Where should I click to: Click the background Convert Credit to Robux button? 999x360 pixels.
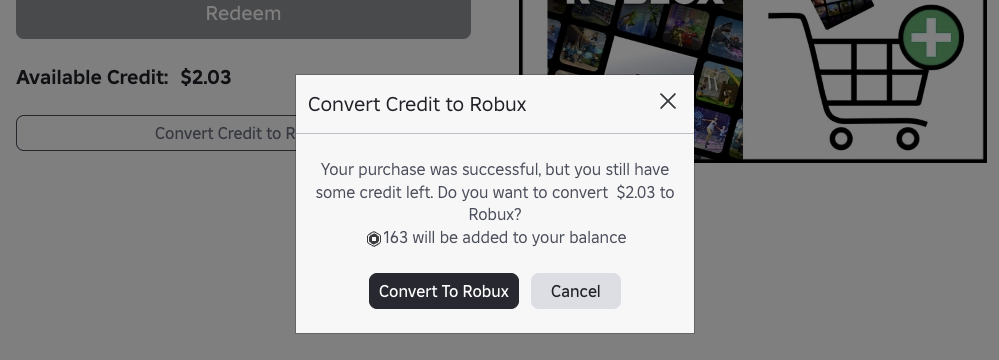[156, 133]
